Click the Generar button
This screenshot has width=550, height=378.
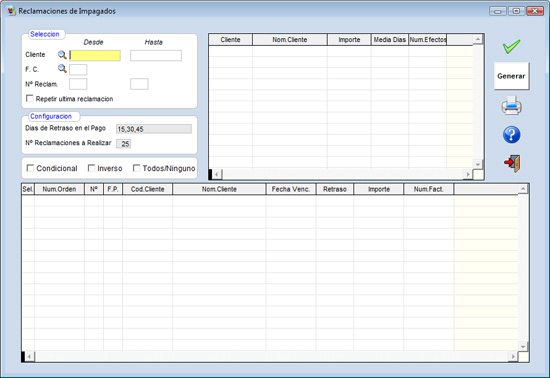click(511, 76)
